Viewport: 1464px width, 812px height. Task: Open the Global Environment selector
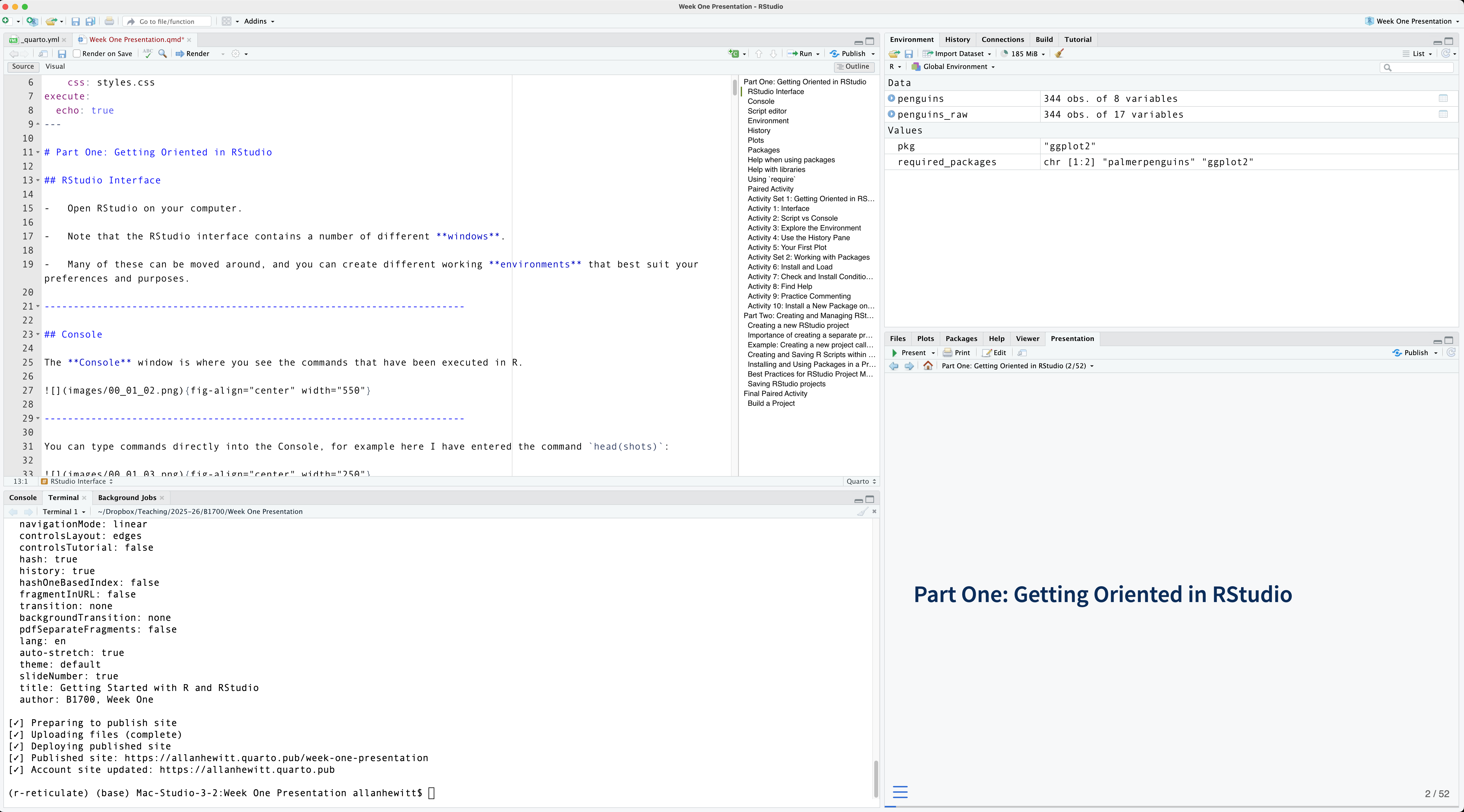tap(953, 66)
